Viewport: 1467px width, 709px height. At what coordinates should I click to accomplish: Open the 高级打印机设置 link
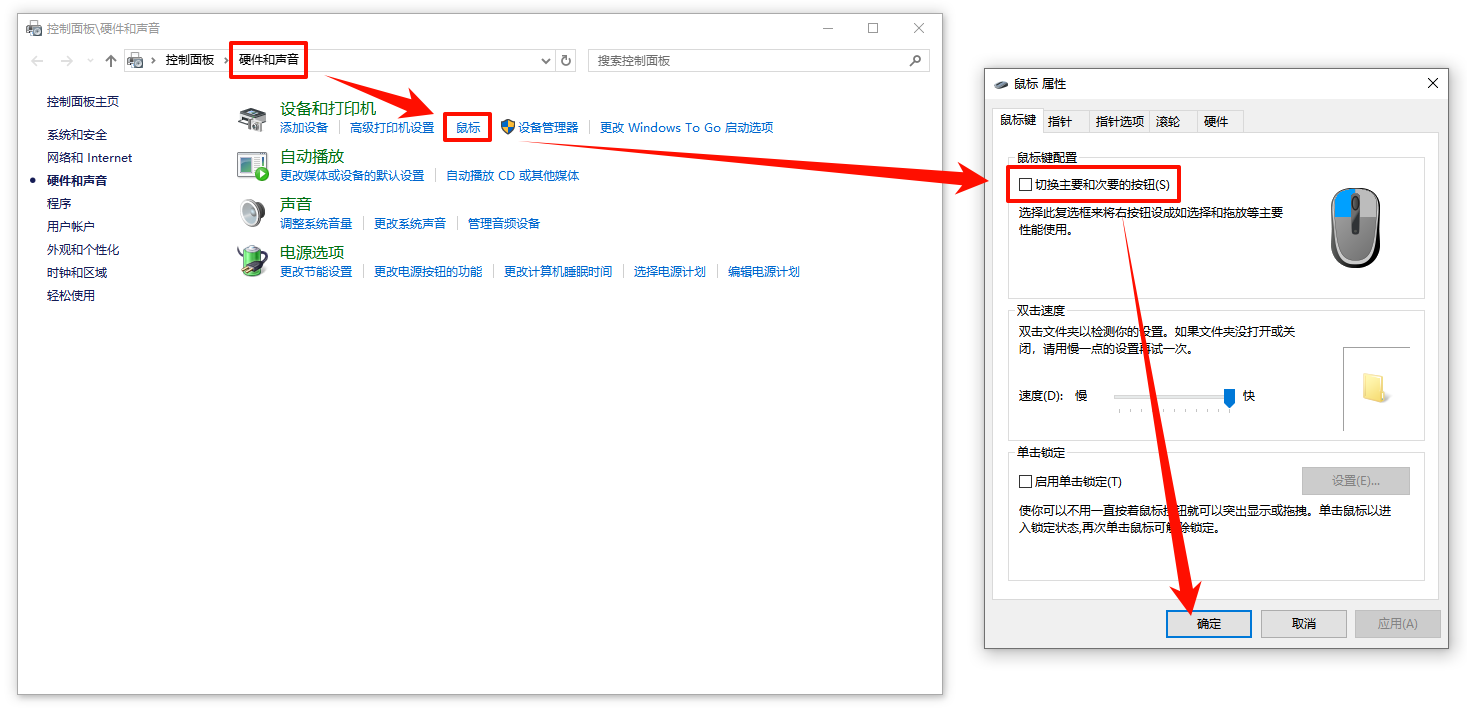click(392, 128)
